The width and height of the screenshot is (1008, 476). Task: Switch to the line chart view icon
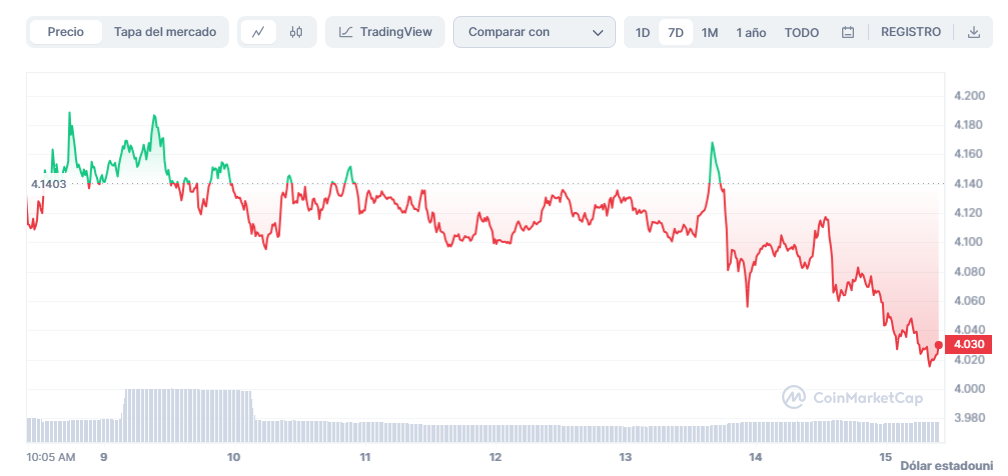tap(258, 32)
